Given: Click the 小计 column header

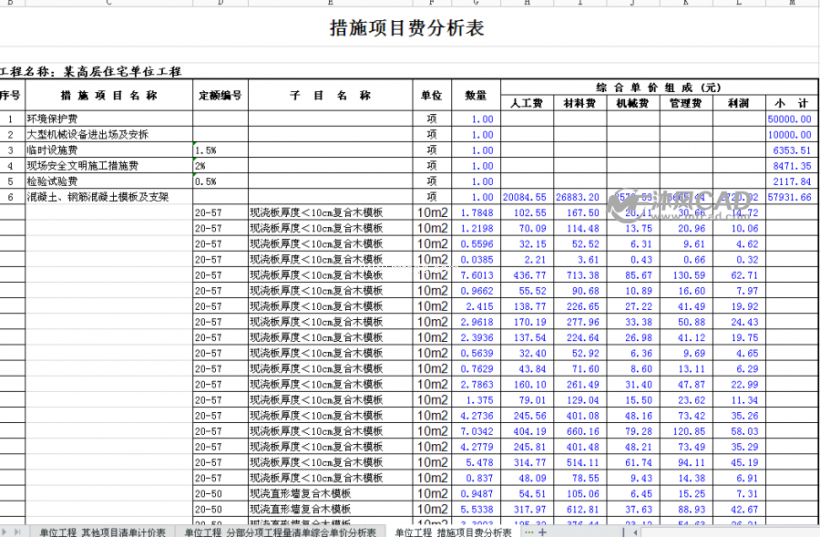Looking at the screenshot, I should tap(792, 103).
